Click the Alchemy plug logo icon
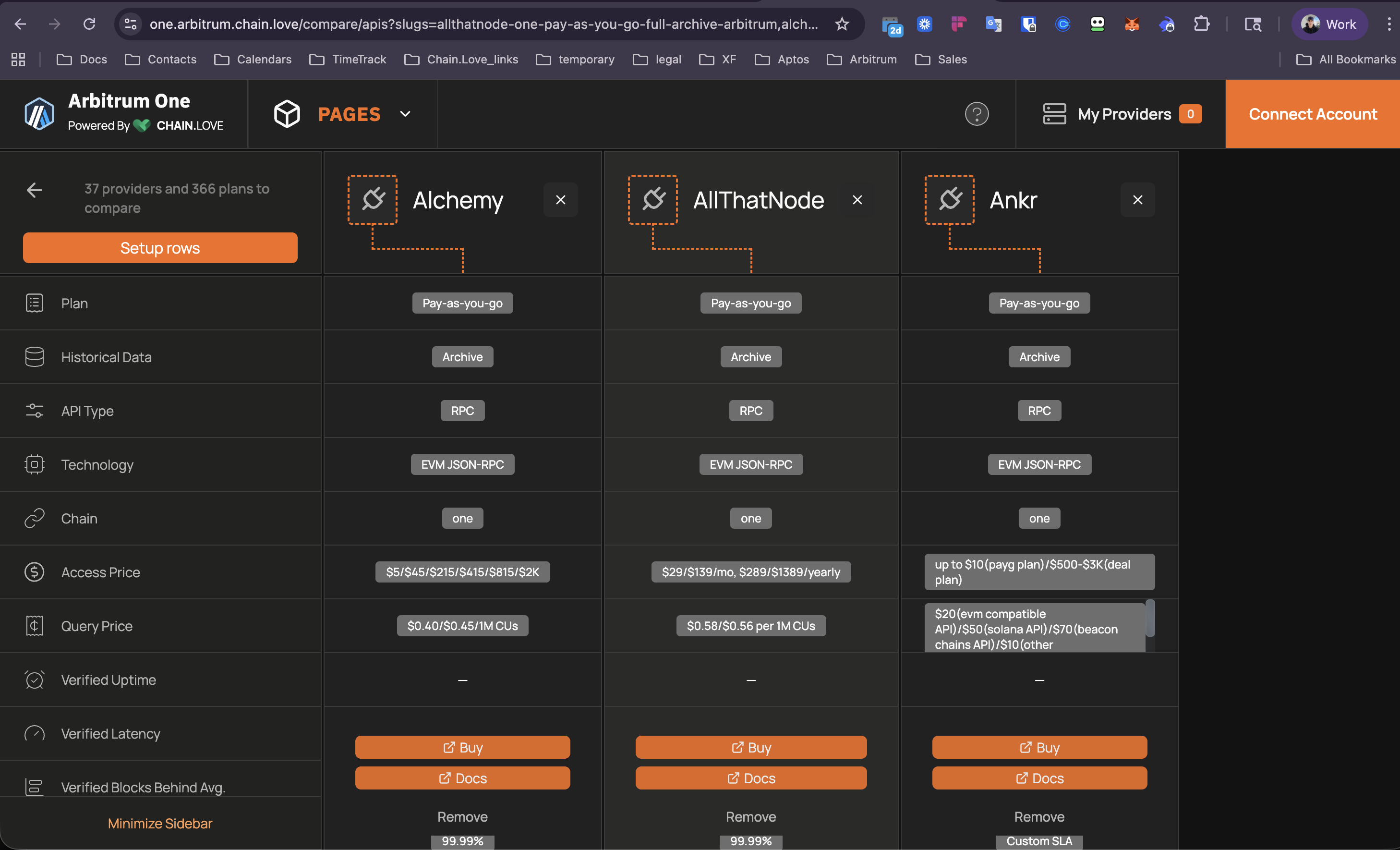 [372, 199]
